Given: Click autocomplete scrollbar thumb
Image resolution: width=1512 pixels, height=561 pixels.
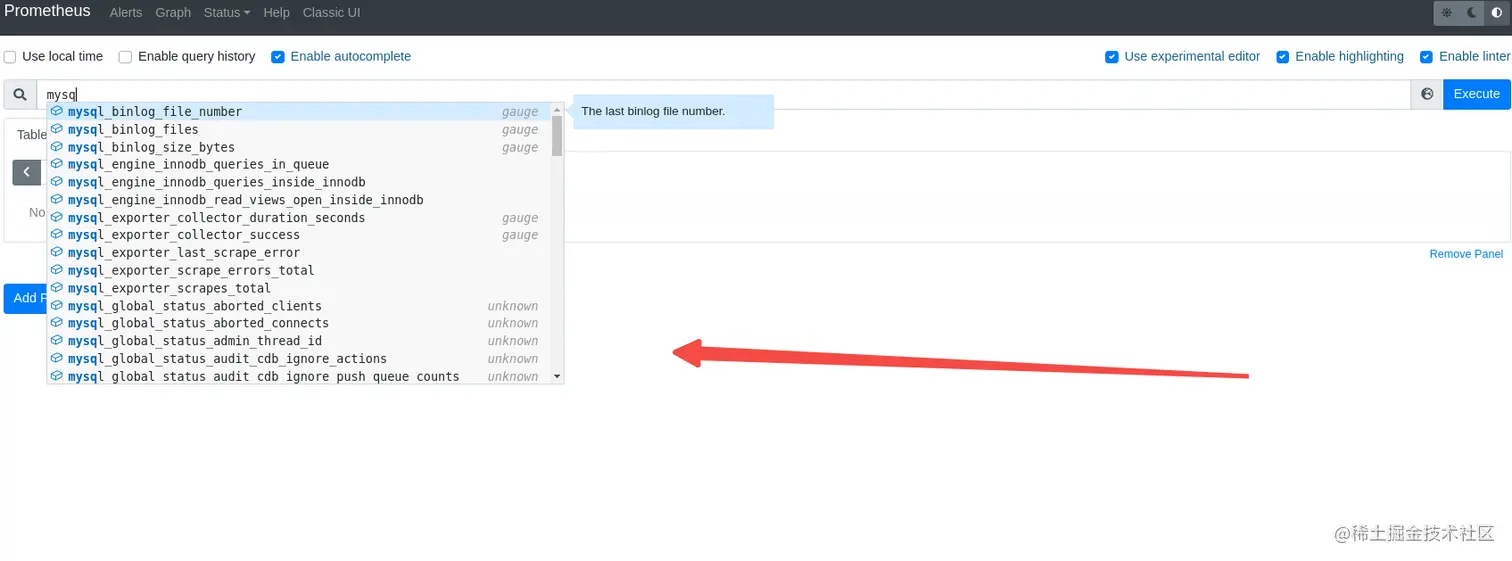Looking at the screenshot, I should [557, 135].
